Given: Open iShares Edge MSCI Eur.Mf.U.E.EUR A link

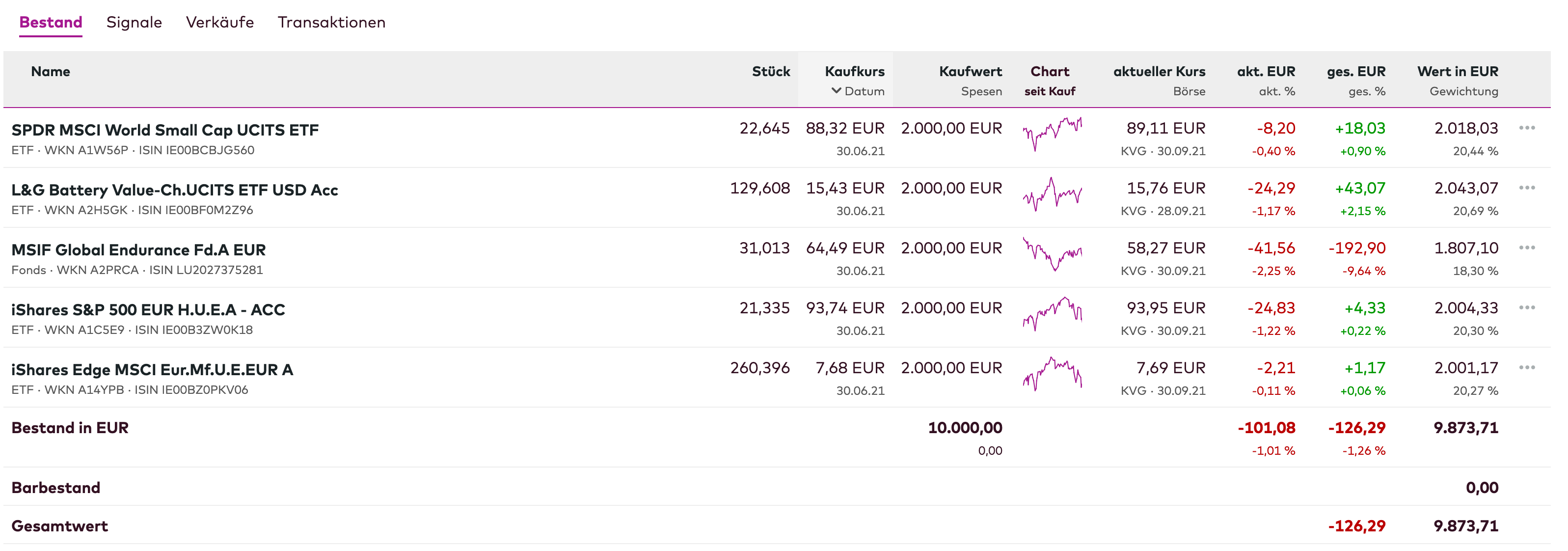Looking at the screenshot, I should [152, 370].
